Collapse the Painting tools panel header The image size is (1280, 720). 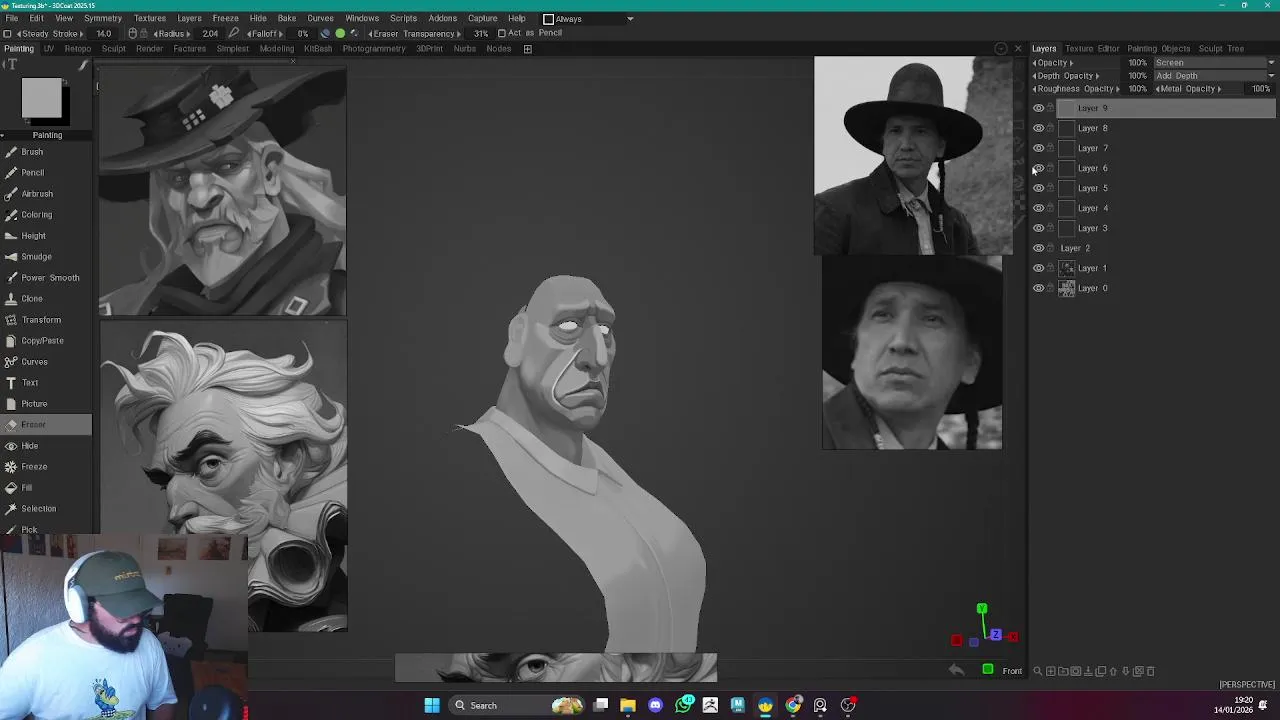pos(47,135)
